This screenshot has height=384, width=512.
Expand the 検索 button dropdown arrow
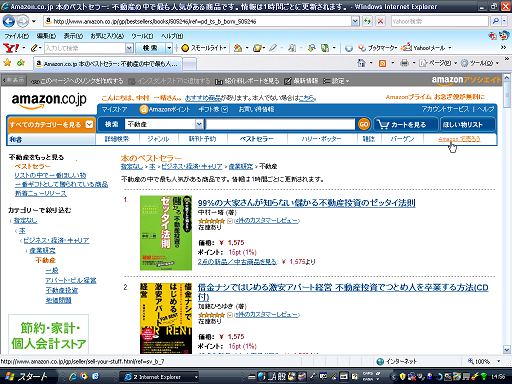pos(169,48)
